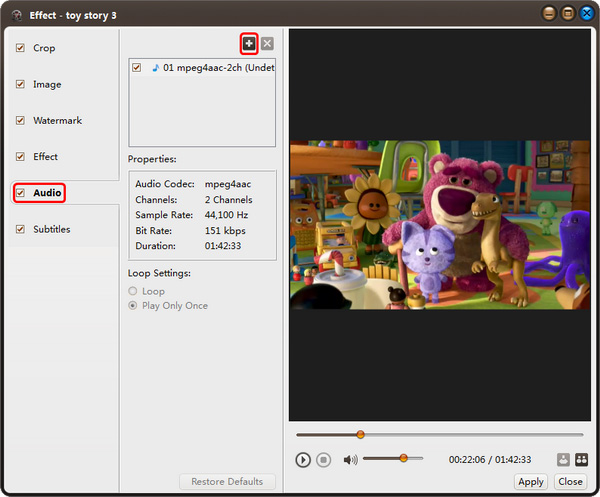Click the add audio track plus icon
600x497 pixels.
pyautogui.click(x=249, y=44)
